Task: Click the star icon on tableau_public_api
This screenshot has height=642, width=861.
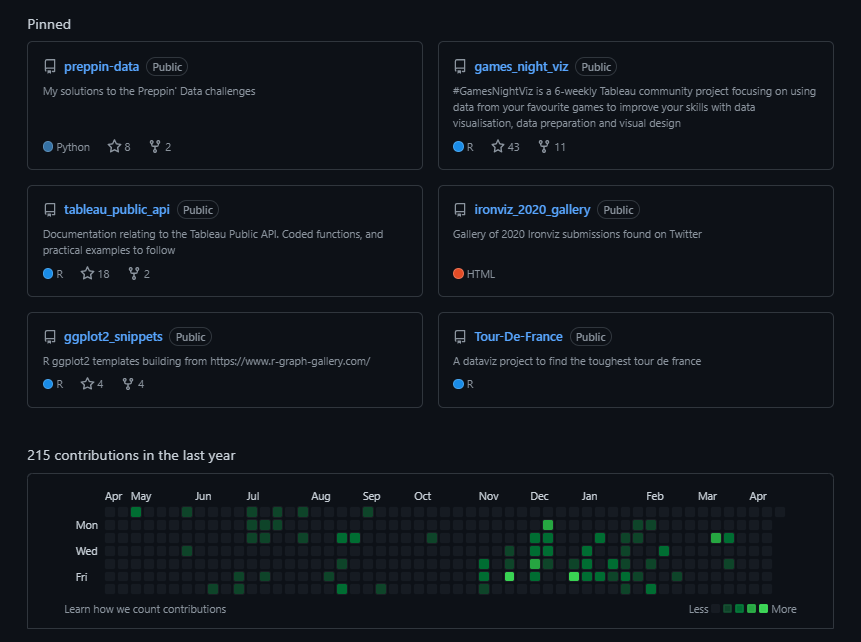Action: (87, 274)
